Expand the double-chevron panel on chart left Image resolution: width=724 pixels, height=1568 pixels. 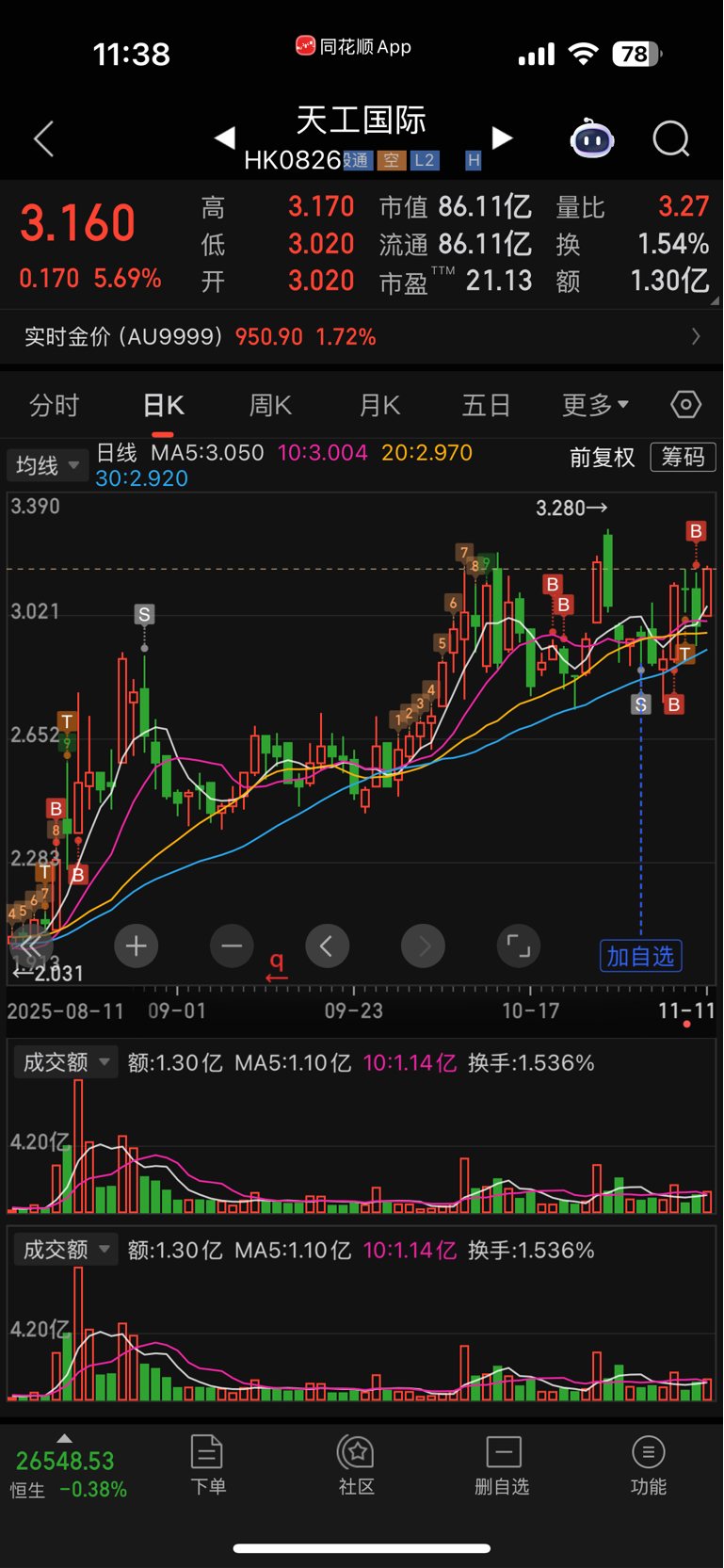tap(30, 946)
